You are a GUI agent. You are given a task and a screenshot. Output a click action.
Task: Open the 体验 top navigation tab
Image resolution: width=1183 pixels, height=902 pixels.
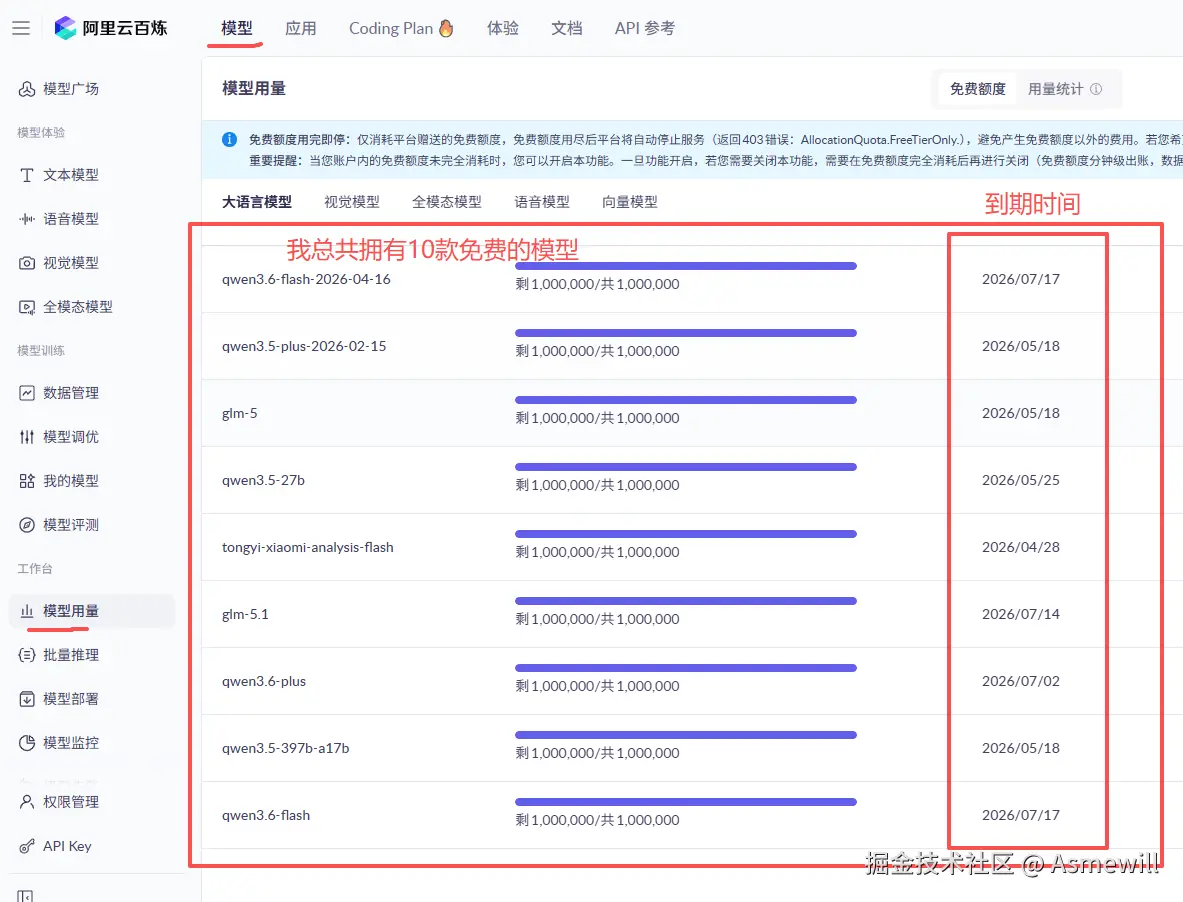(502, 28)
